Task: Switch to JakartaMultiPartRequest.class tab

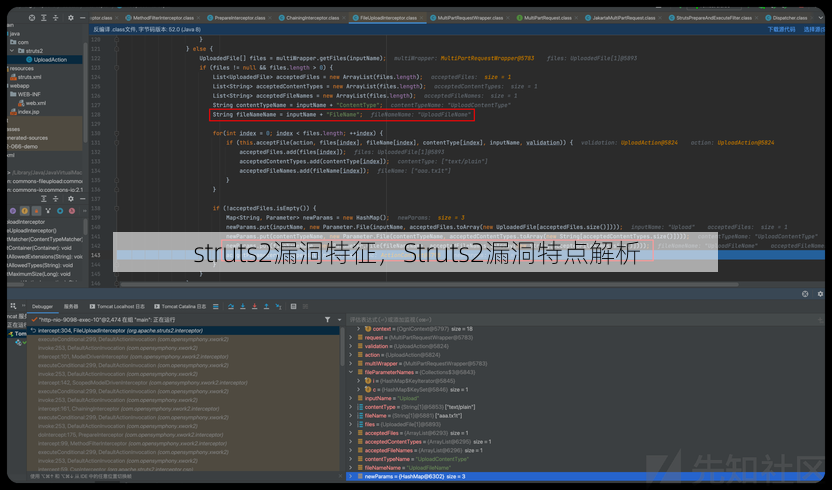Action: (623, 18)
